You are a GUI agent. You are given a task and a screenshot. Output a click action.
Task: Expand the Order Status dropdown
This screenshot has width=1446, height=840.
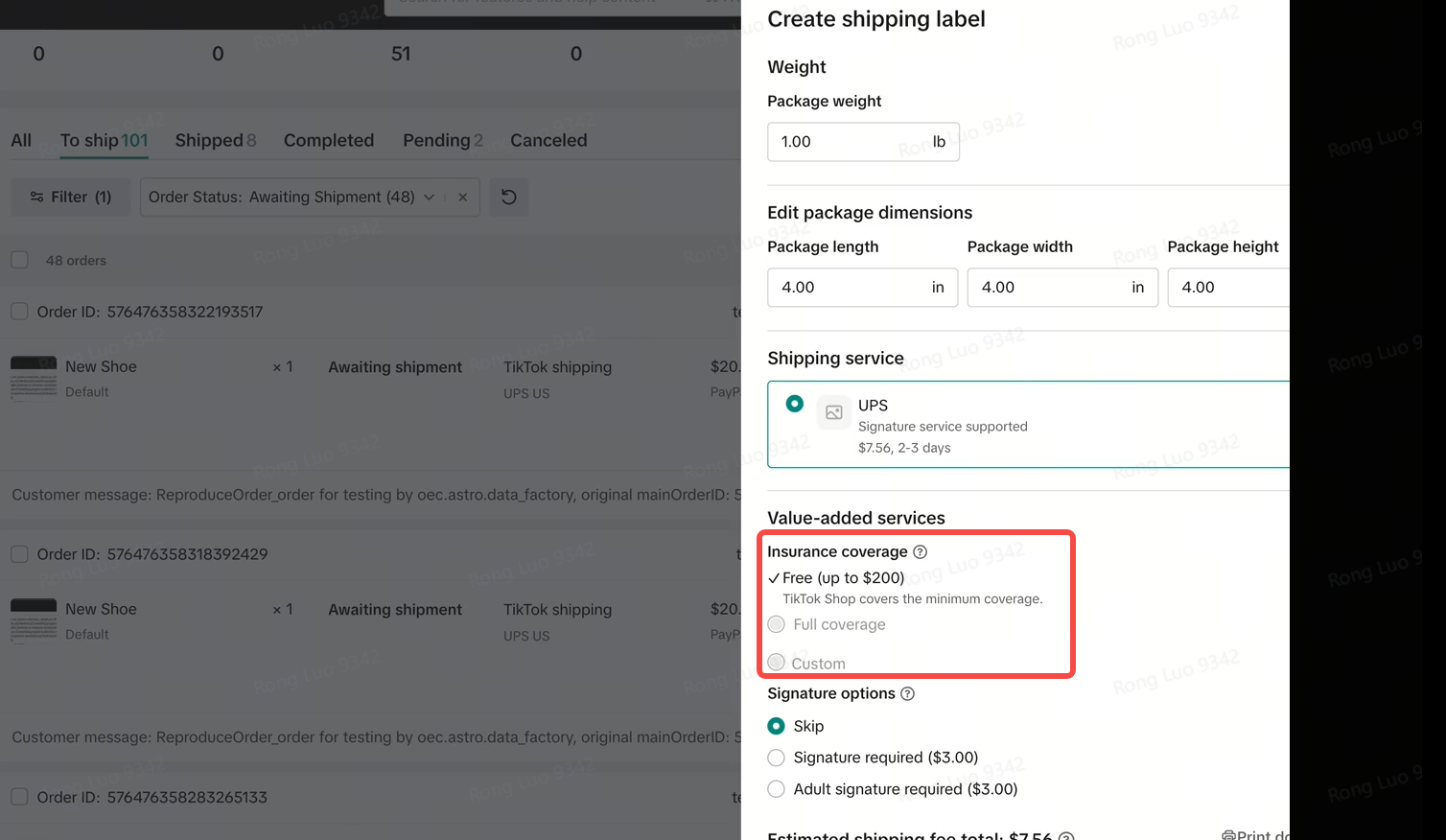pos(429,197)
